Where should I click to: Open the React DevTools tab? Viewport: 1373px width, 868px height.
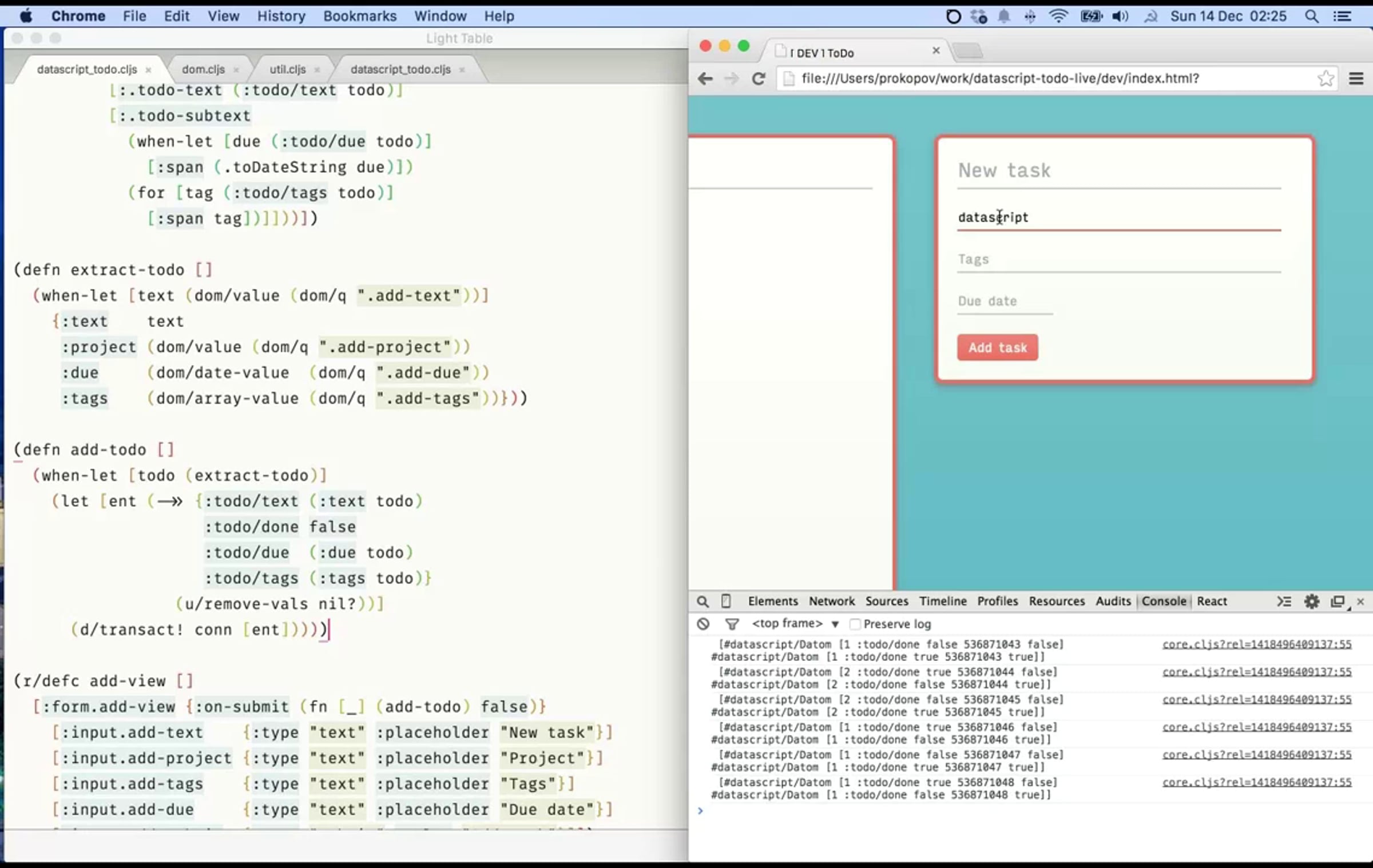pos(1212,602)
